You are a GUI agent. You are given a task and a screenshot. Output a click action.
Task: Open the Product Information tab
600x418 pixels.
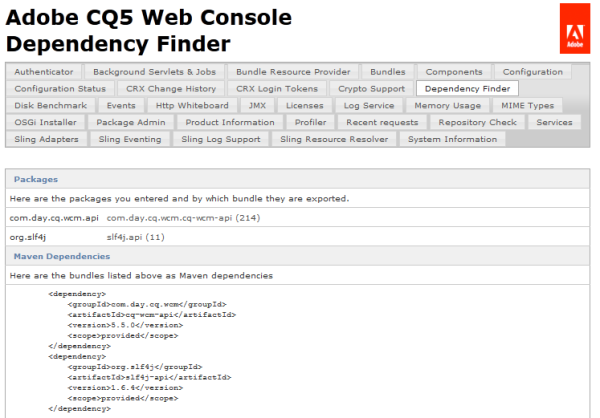click(230, 122)
